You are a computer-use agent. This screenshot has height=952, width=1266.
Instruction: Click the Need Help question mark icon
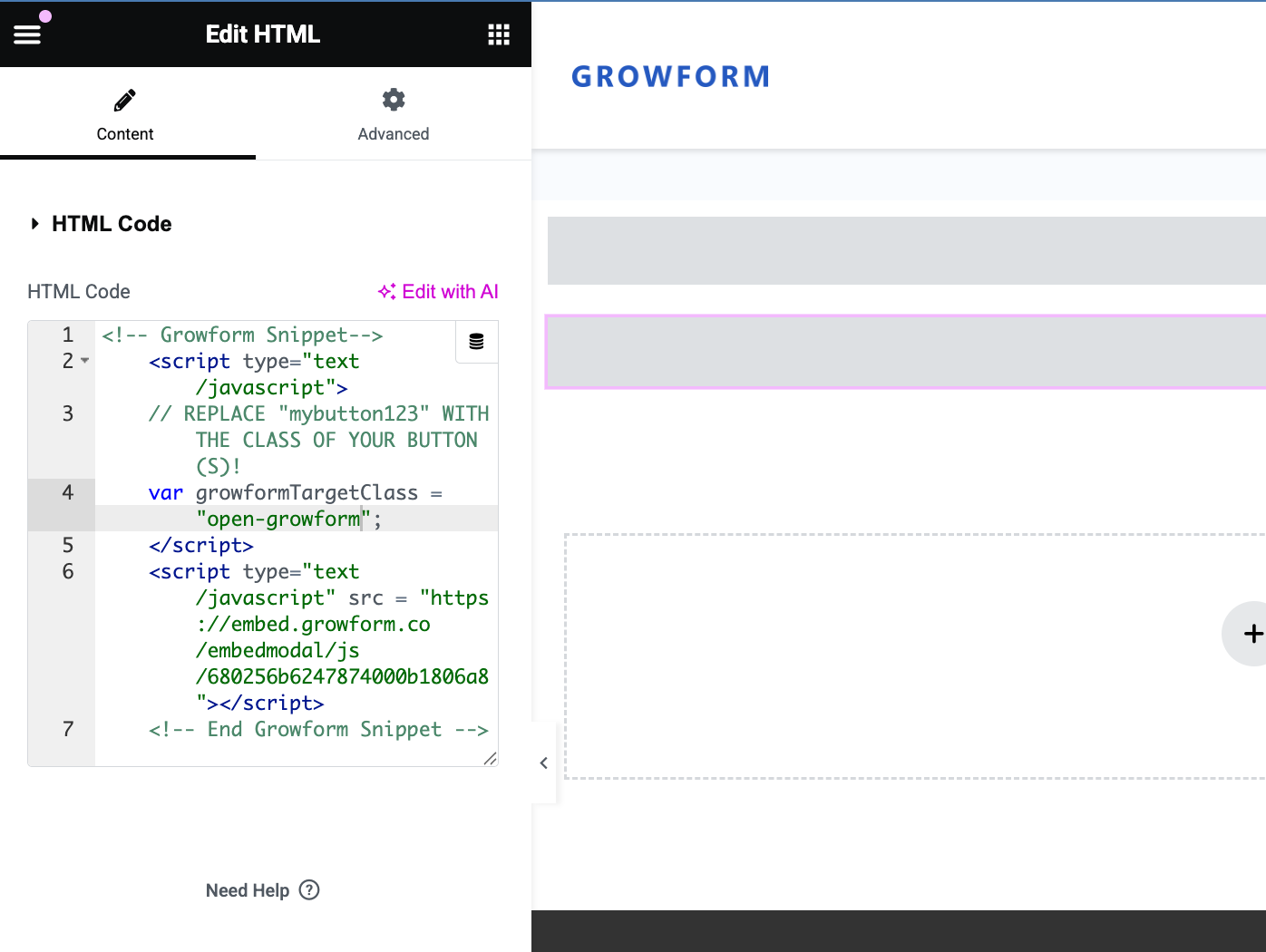coord(309,889)
